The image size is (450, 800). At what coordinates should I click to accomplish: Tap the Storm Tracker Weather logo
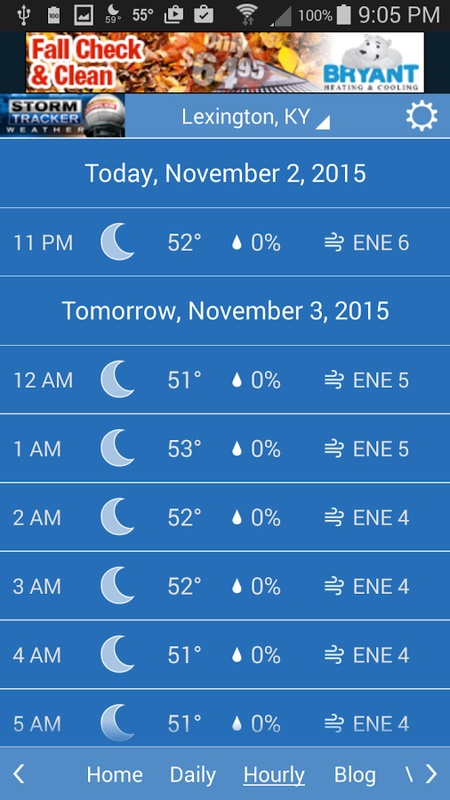(x=62, y=116)
